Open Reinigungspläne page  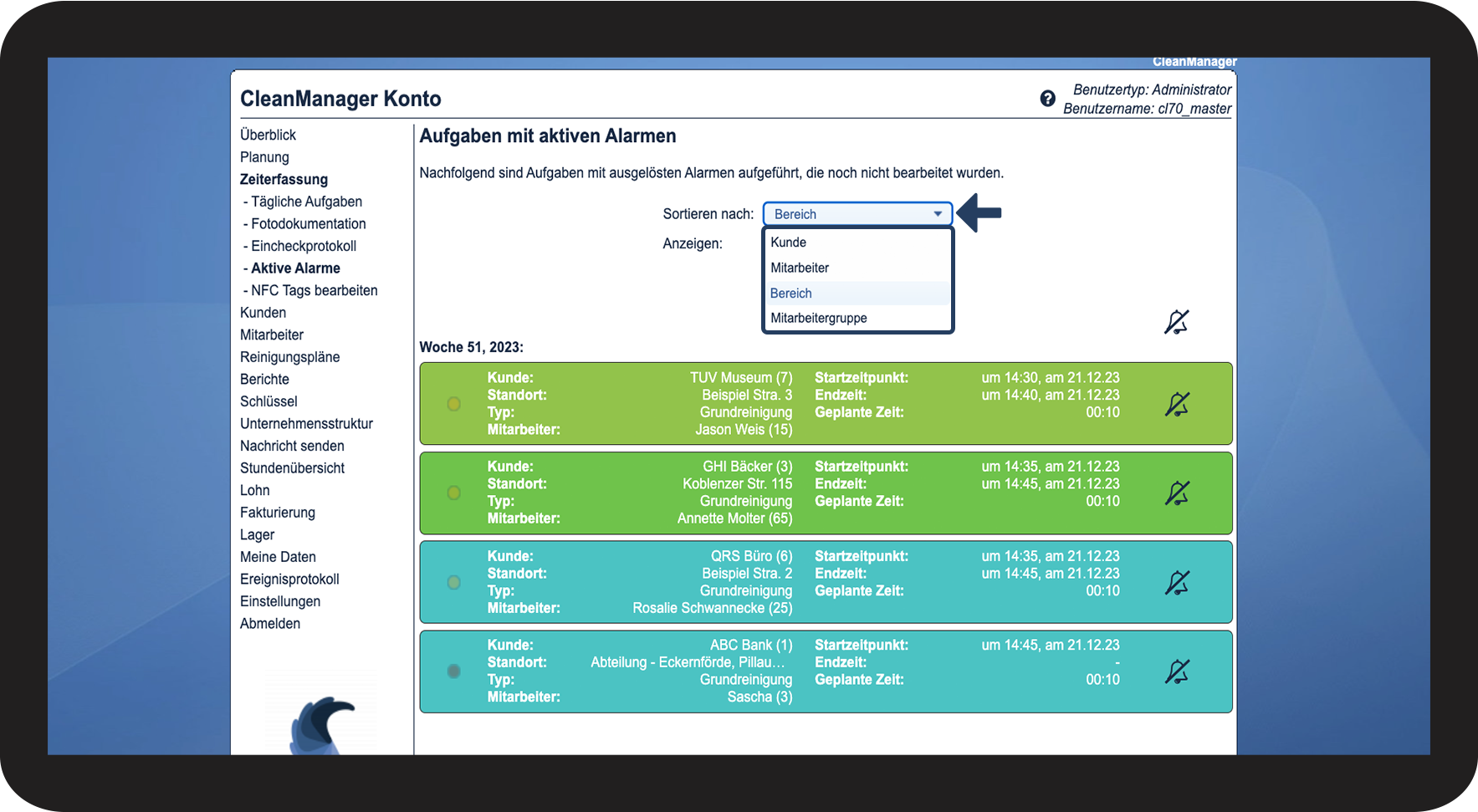point(290,357)
